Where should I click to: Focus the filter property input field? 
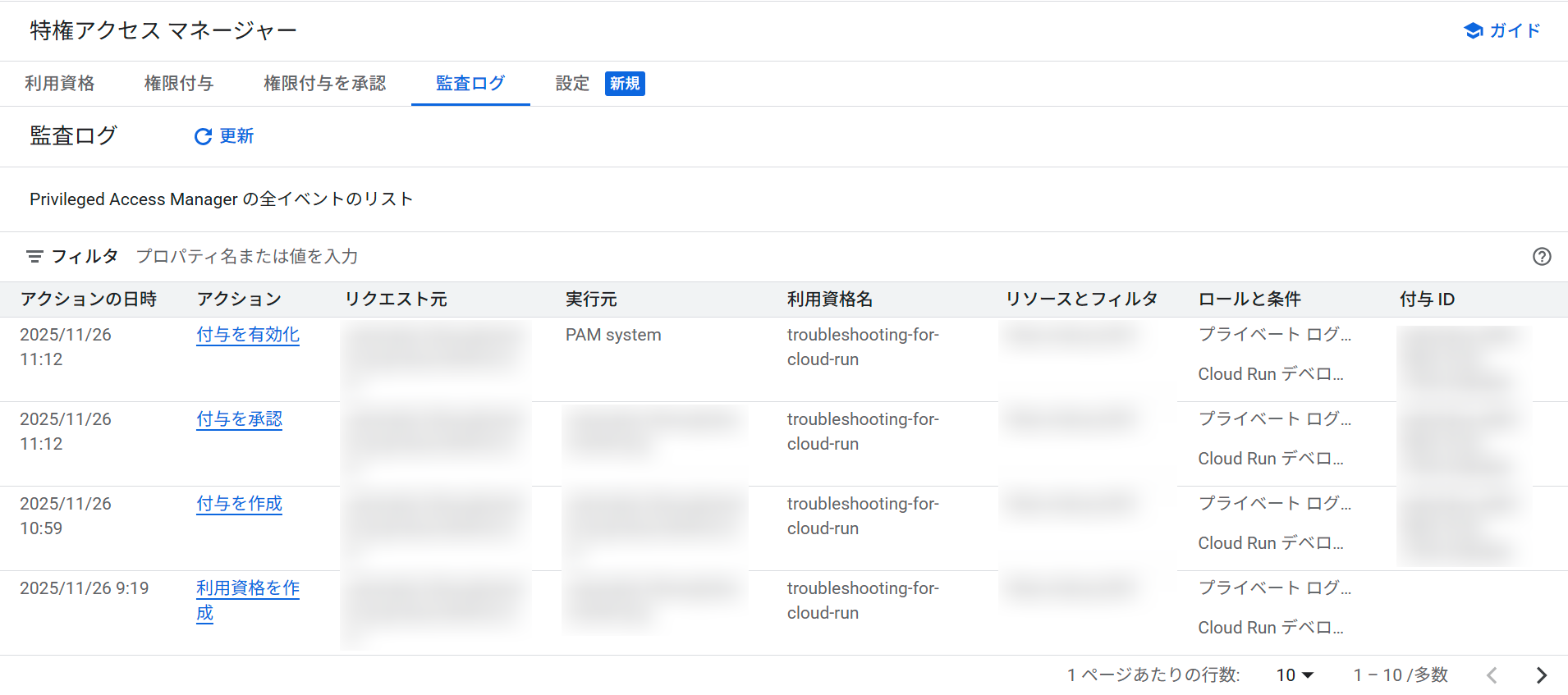point(821,257)
